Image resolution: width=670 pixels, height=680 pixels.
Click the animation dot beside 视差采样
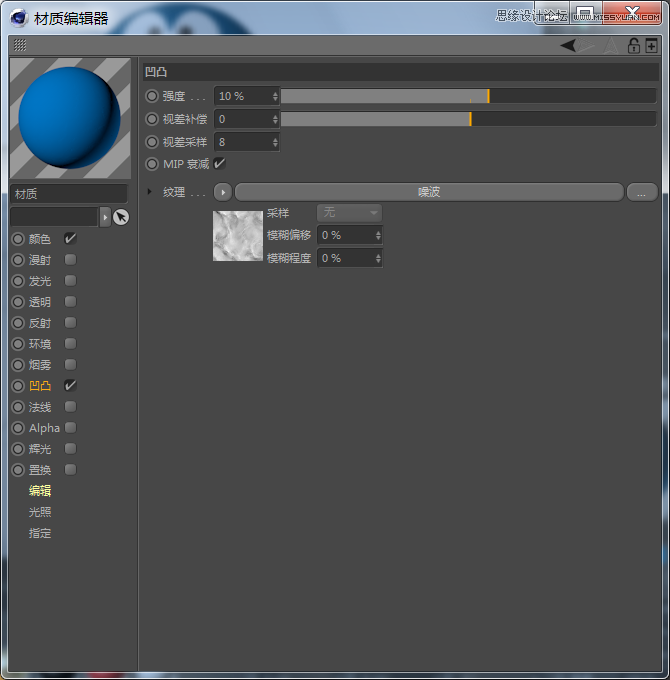(152, 142)
